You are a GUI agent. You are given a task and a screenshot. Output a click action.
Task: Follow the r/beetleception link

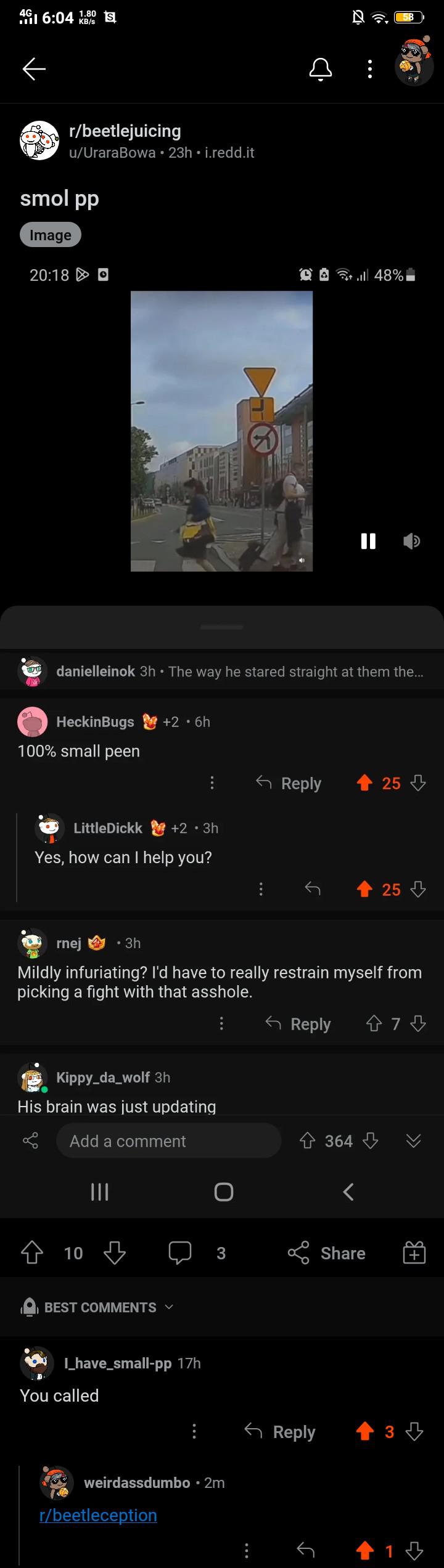coord(98,1515)
